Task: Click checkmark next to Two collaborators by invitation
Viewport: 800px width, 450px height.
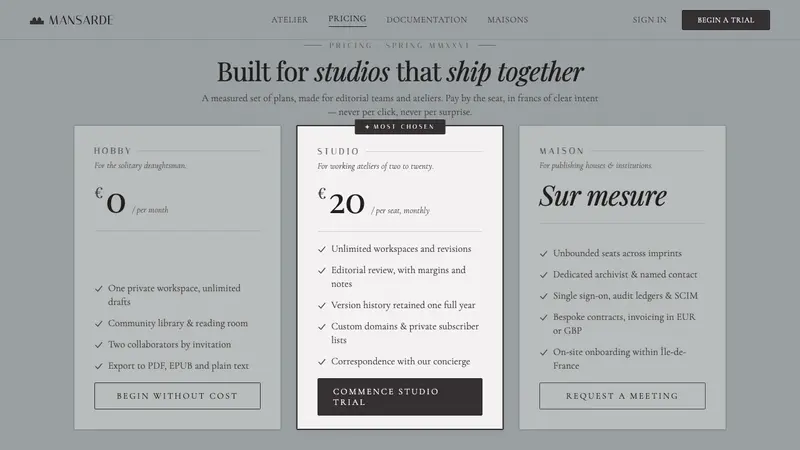Action: pyautogui.click(x=98, y=345)
